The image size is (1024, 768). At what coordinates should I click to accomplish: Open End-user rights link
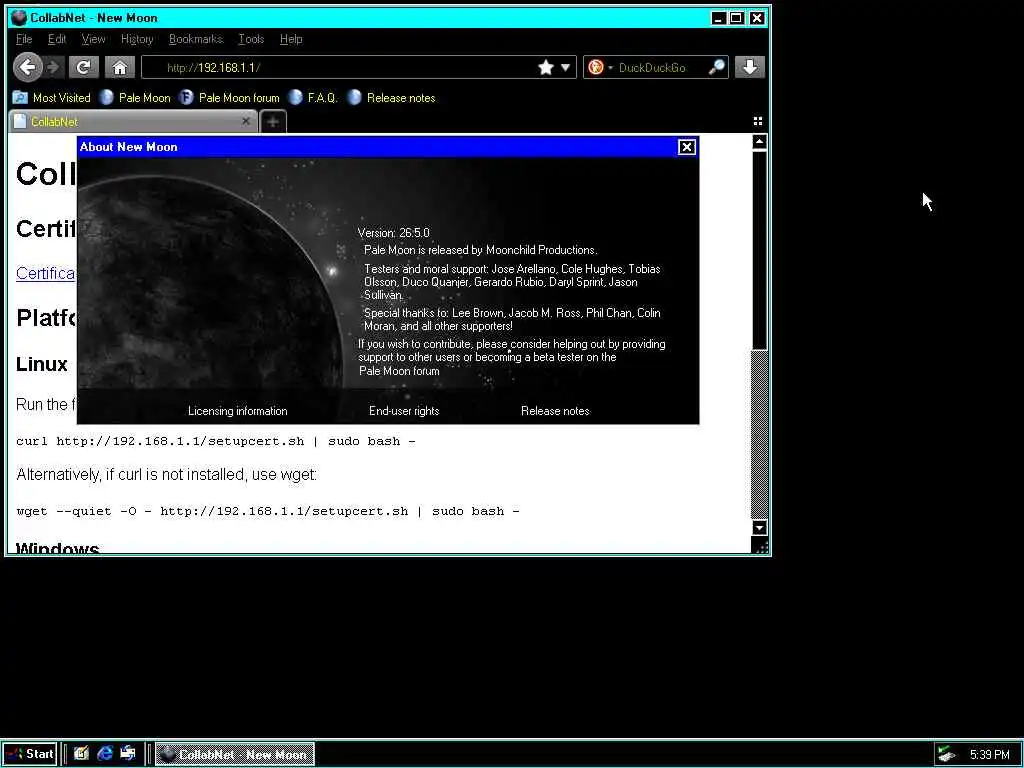coord(404,411)
